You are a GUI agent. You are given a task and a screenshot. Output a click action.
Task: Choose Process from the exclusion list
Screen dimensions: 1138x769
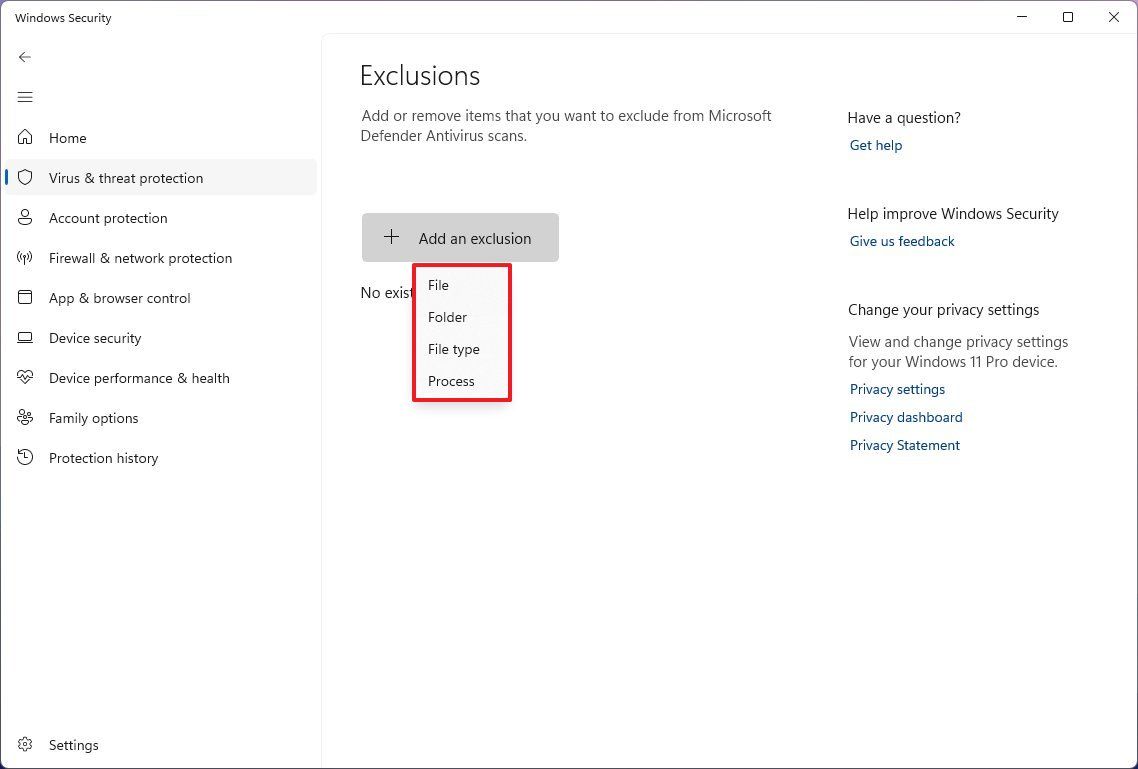[x=451, y=381]
